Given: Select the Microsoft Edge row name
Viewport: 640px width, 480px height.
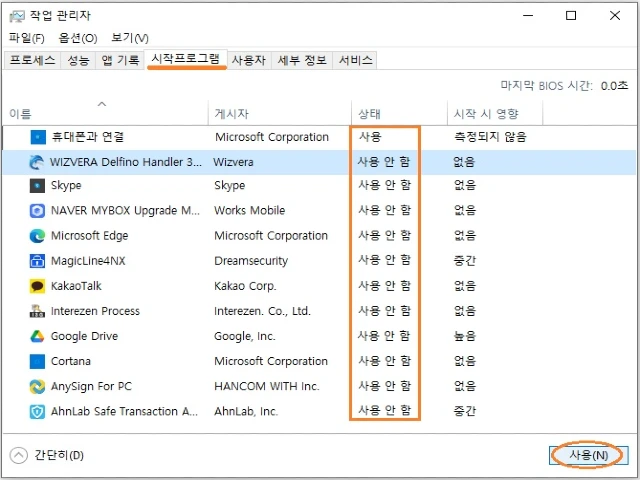Looking at the screenshot, I should (89, 236).
